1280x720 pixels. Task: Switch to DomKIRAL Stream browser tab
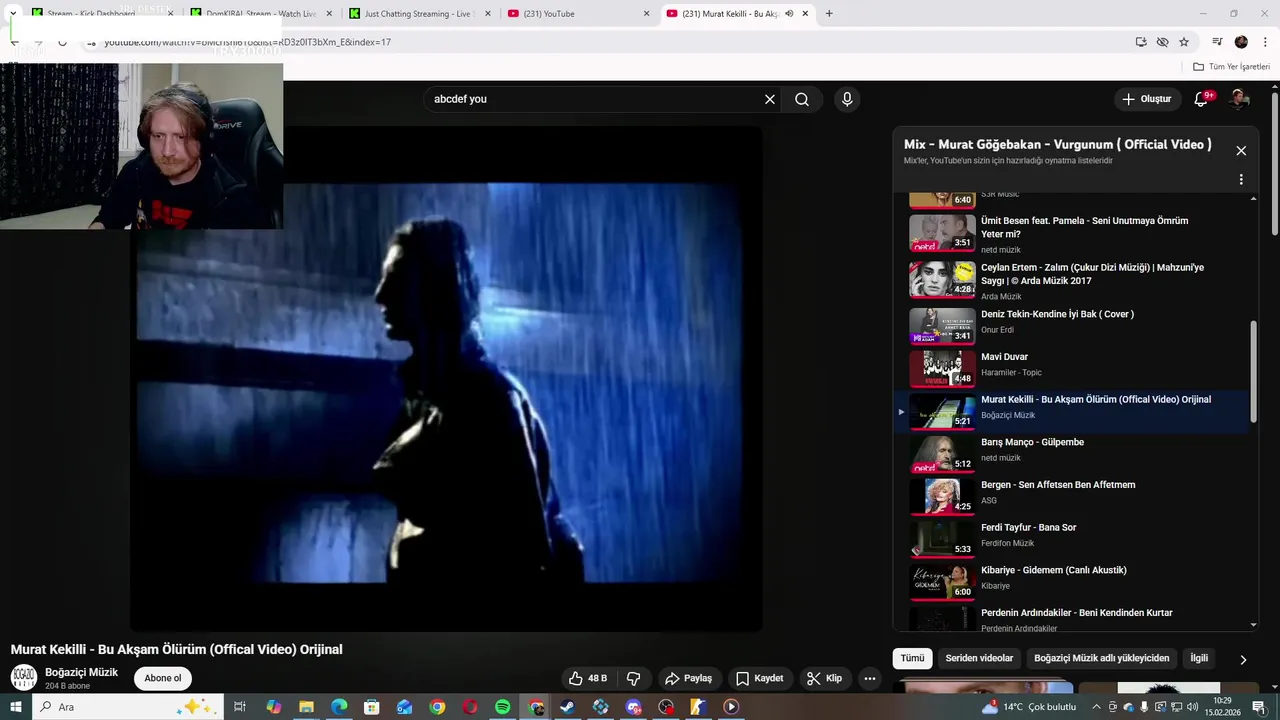pos(260,14)
